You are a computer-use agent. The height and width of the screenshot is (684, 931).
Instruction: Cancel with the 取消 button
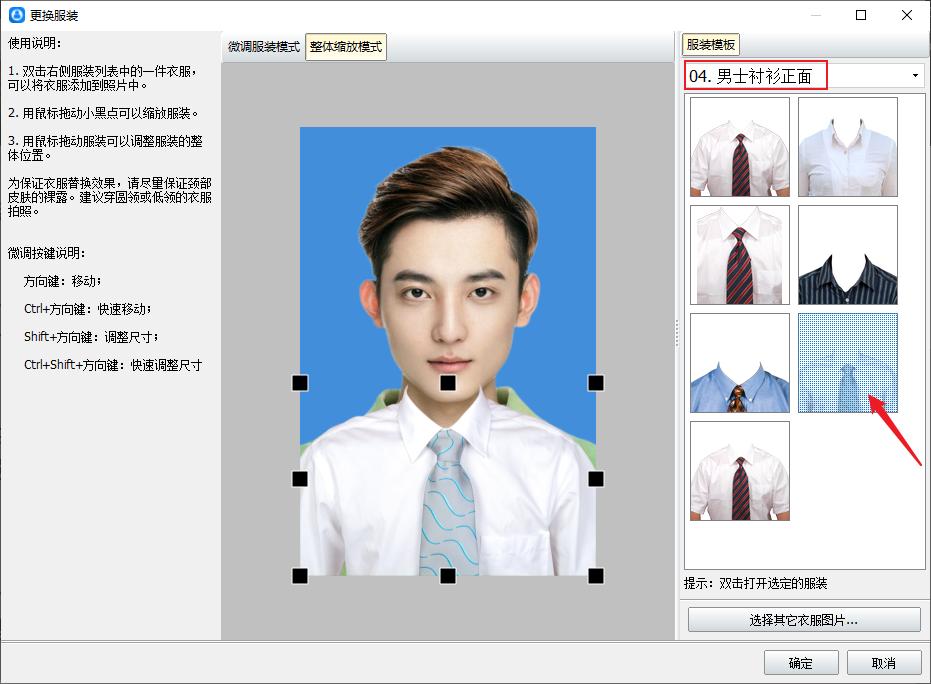[x=884, y=663]
